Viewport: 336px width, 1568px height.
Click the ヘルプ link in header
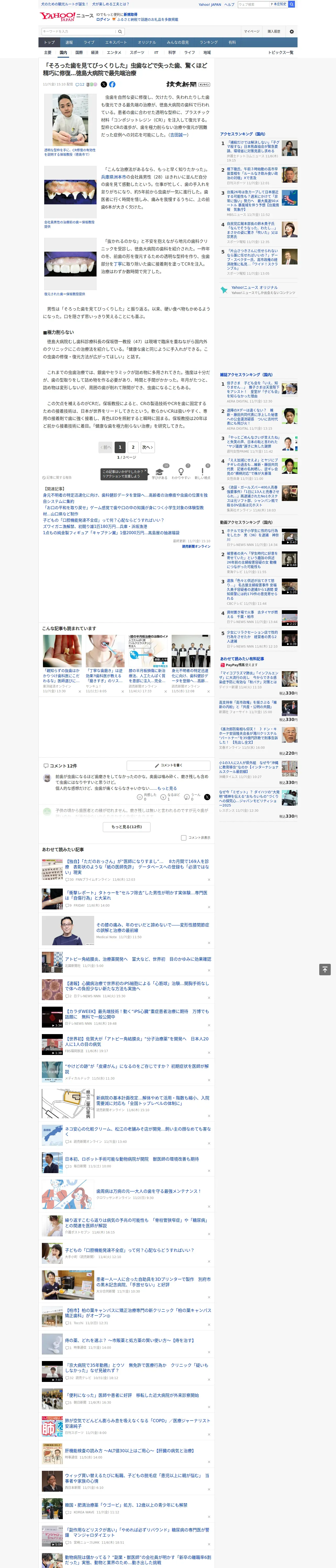point(229,4)
